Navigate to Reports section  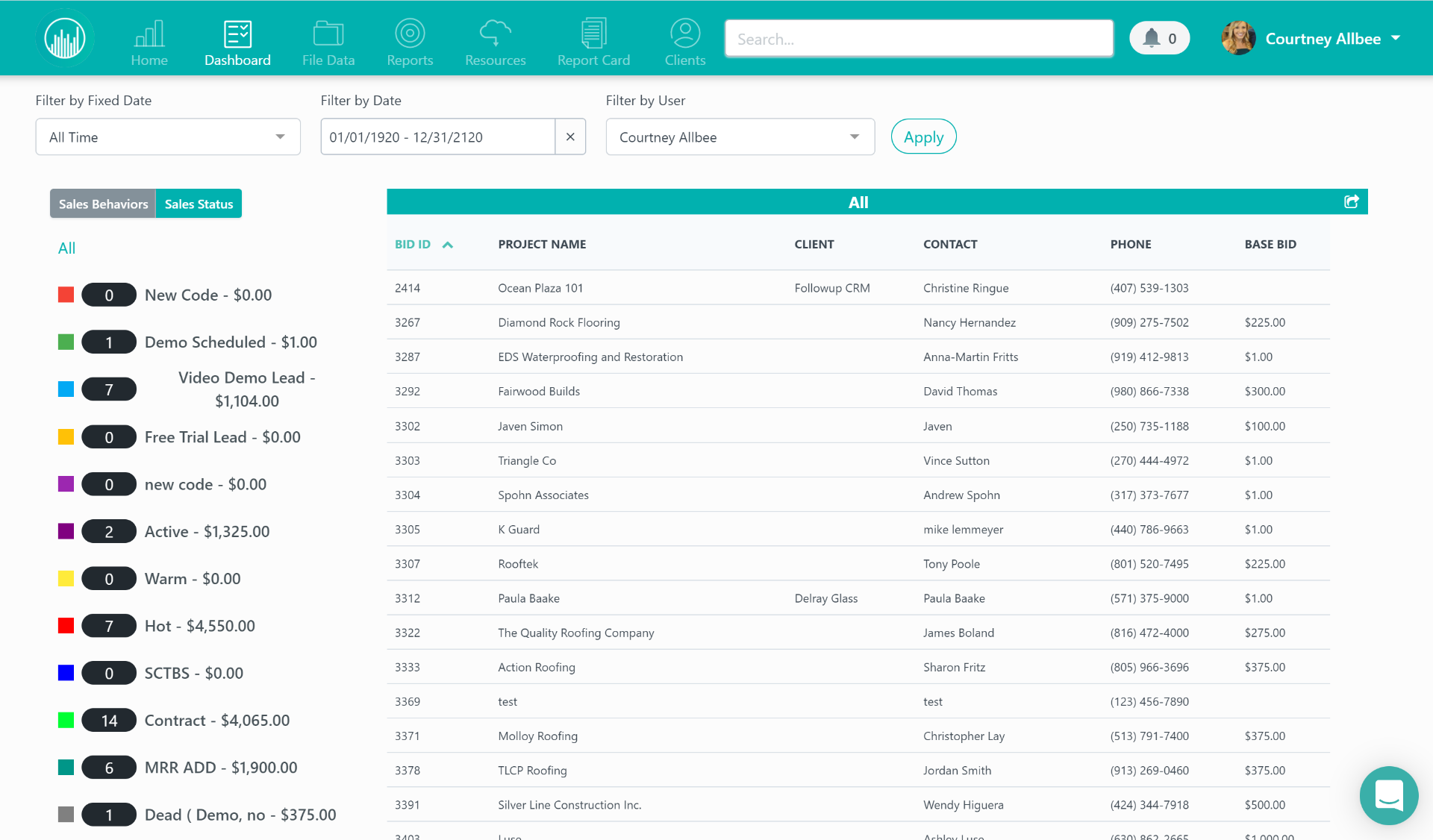pos(409,38)
